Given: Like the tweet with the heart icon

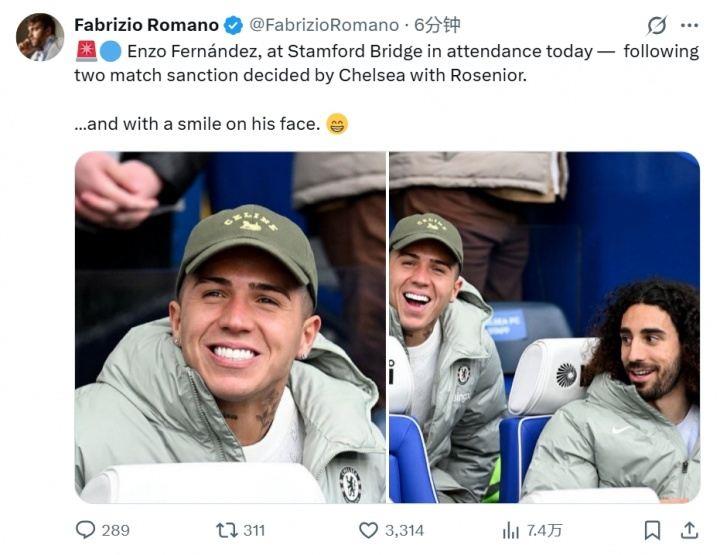Looking at the screenshot, I should [x=369, y=530].
